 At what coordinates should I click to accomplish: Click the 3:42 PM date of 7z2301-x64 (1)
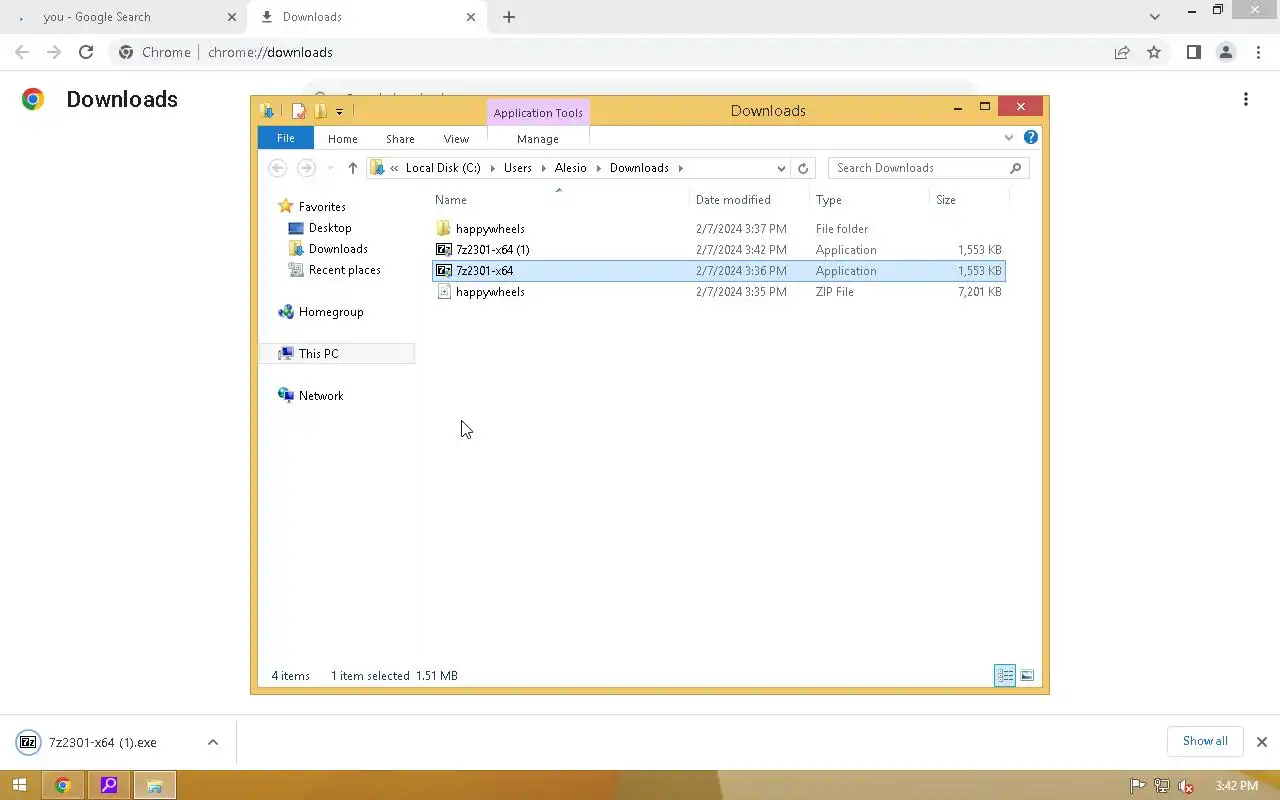[x=741, y=250]
